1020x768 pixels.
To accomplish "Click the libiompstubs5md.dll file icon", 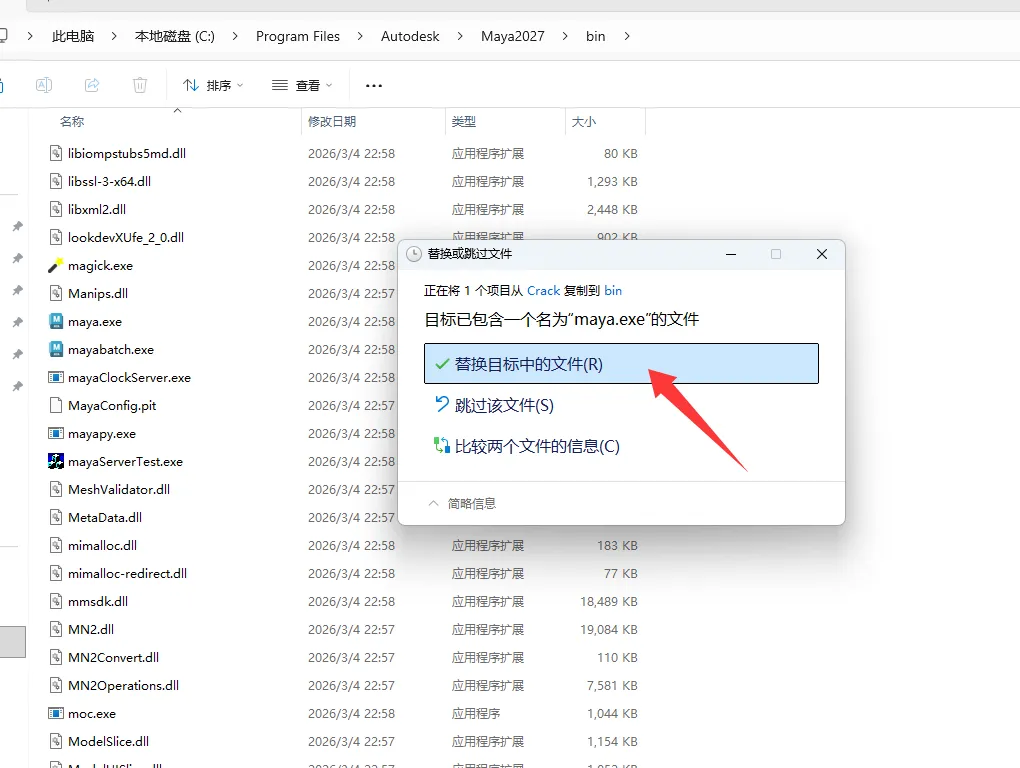I will point(56,153).
